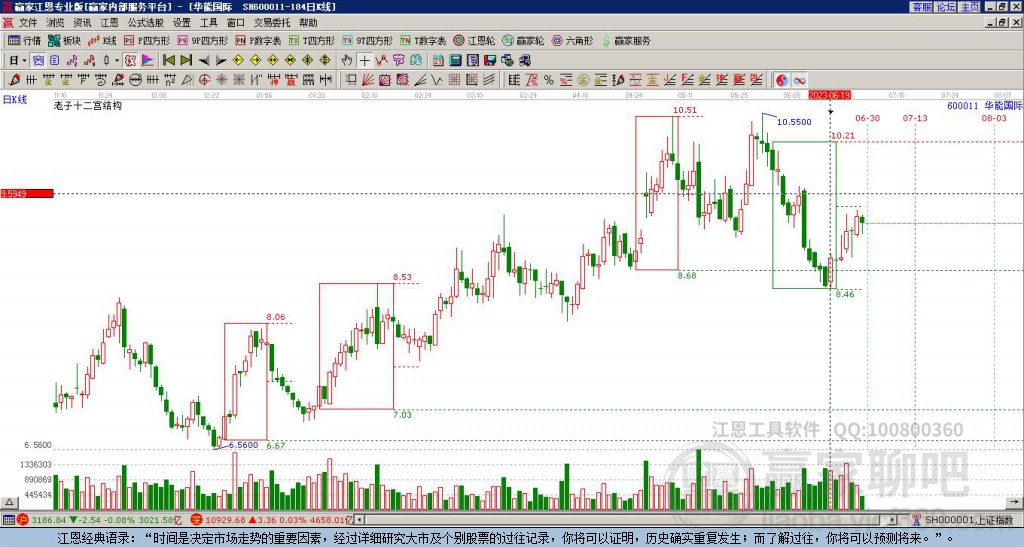Image resolution: width=1024 pixels, height=548 pixels.
Task: Select the Gann fan lines icon
Action: tap(368, 80)
